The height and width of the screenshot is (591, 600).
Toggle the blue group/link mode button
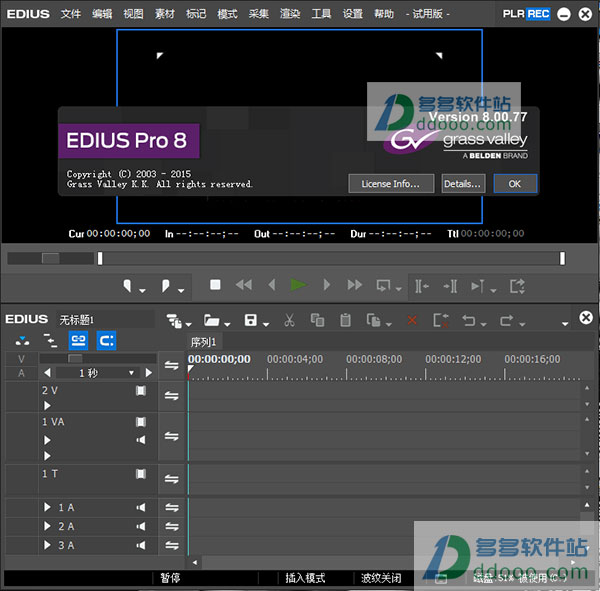coord(78,340)
